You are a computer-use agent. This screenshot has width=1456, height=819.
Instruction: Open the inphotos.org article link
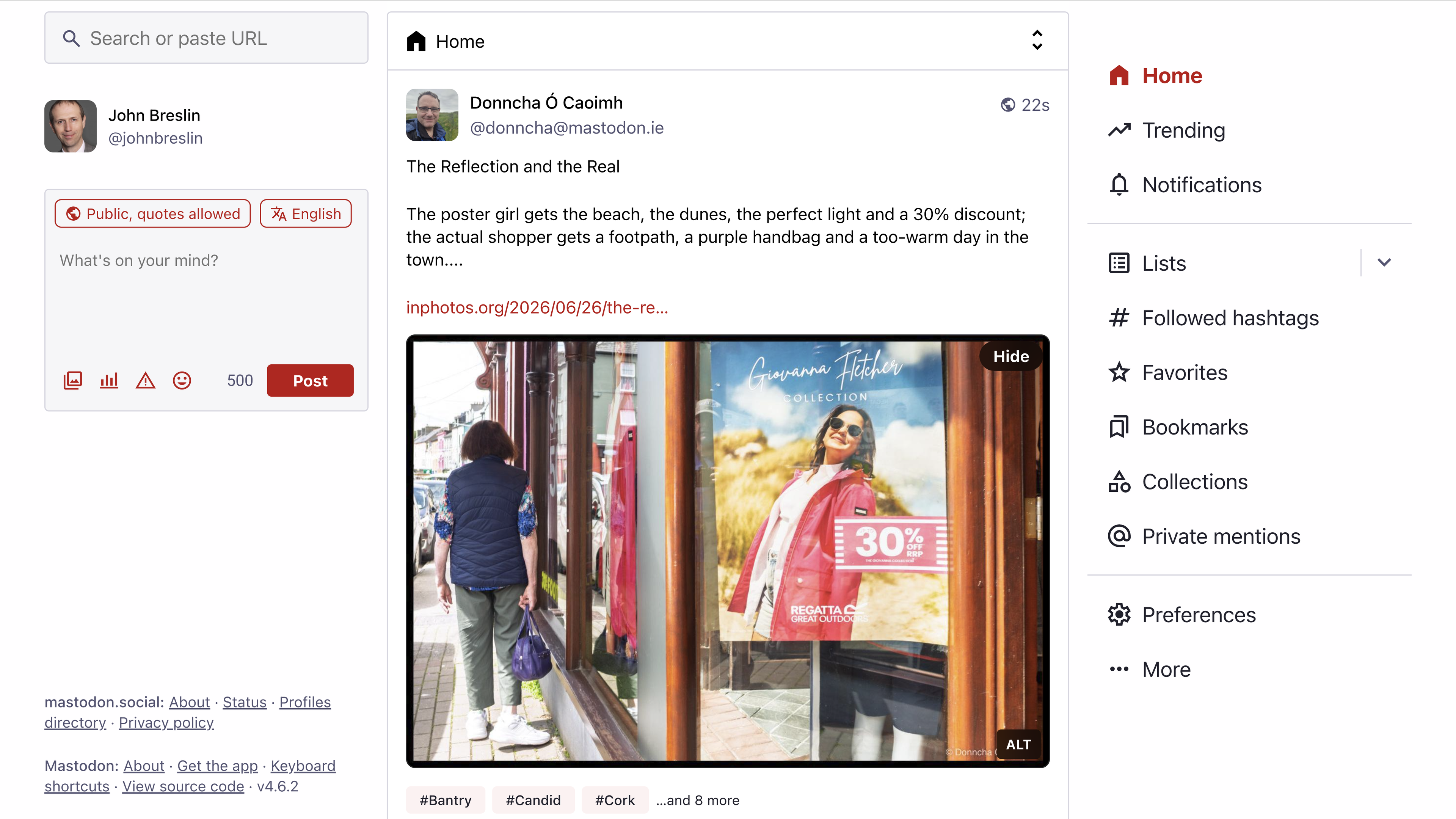coord(537,308)
